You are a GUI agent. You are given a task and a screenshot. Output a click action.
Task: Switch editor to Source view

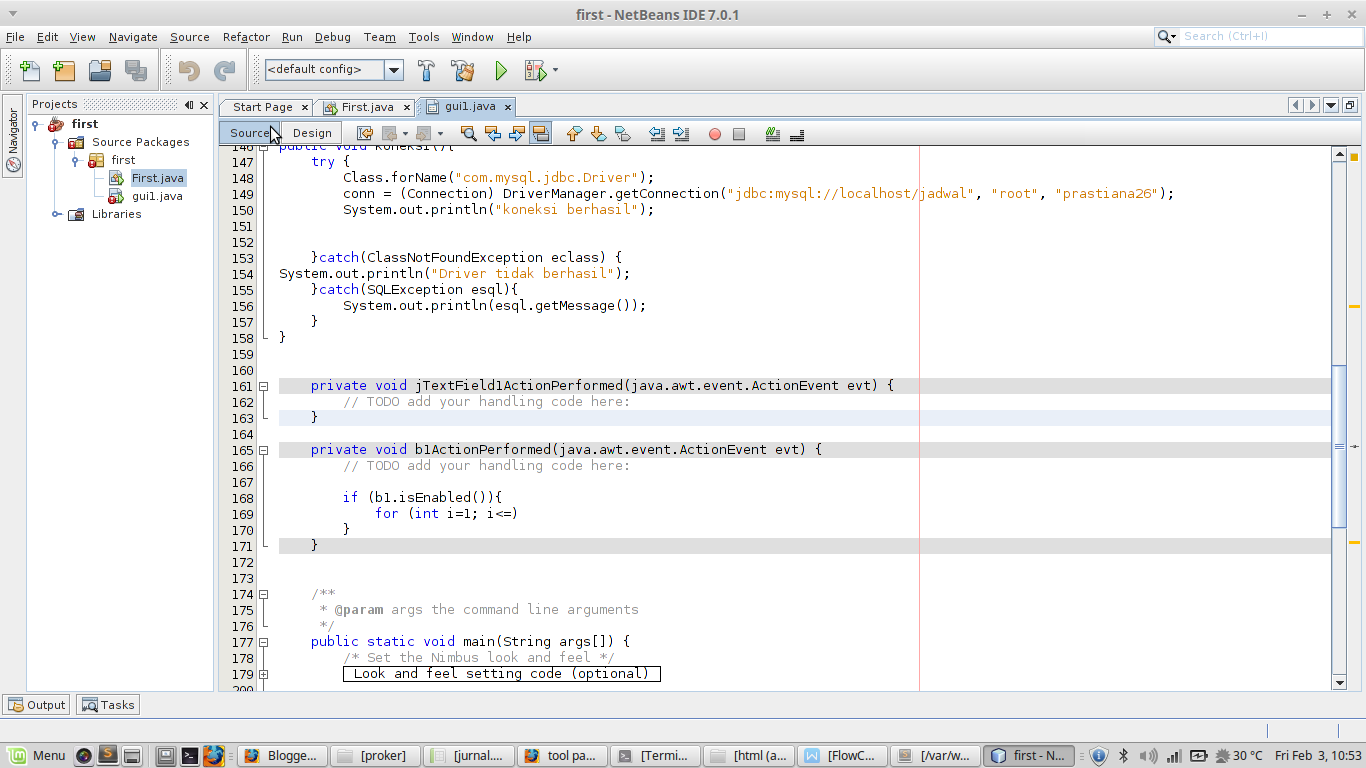pyautogui.click(x=250, y=133)
